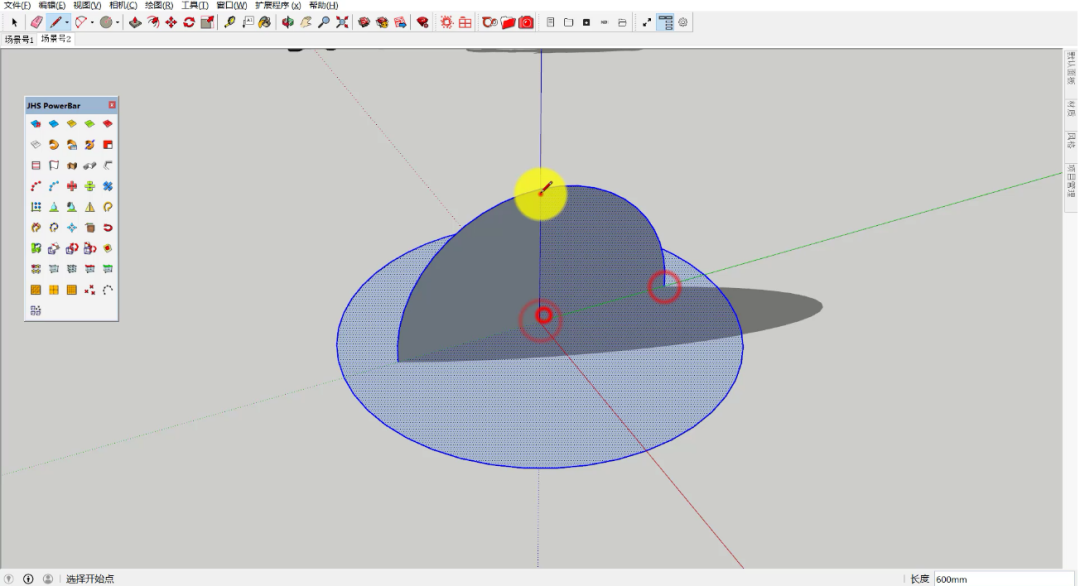
Task: Activate the Orbit camera tool
Action: [288, 23]
